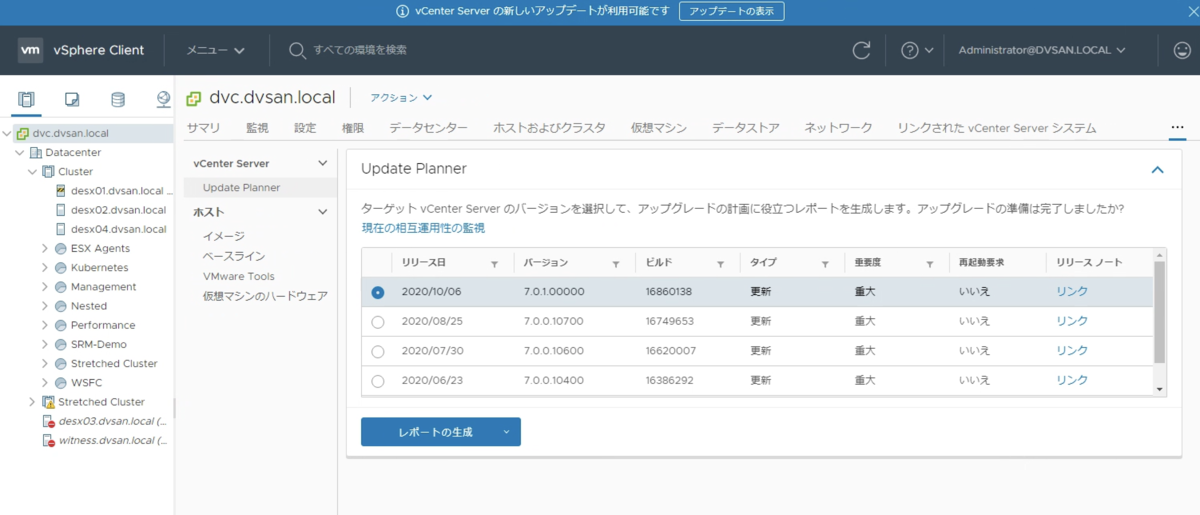
Task: Collapse the vCenter Server section
Action: pyautogui.click(x=322, y=163)
